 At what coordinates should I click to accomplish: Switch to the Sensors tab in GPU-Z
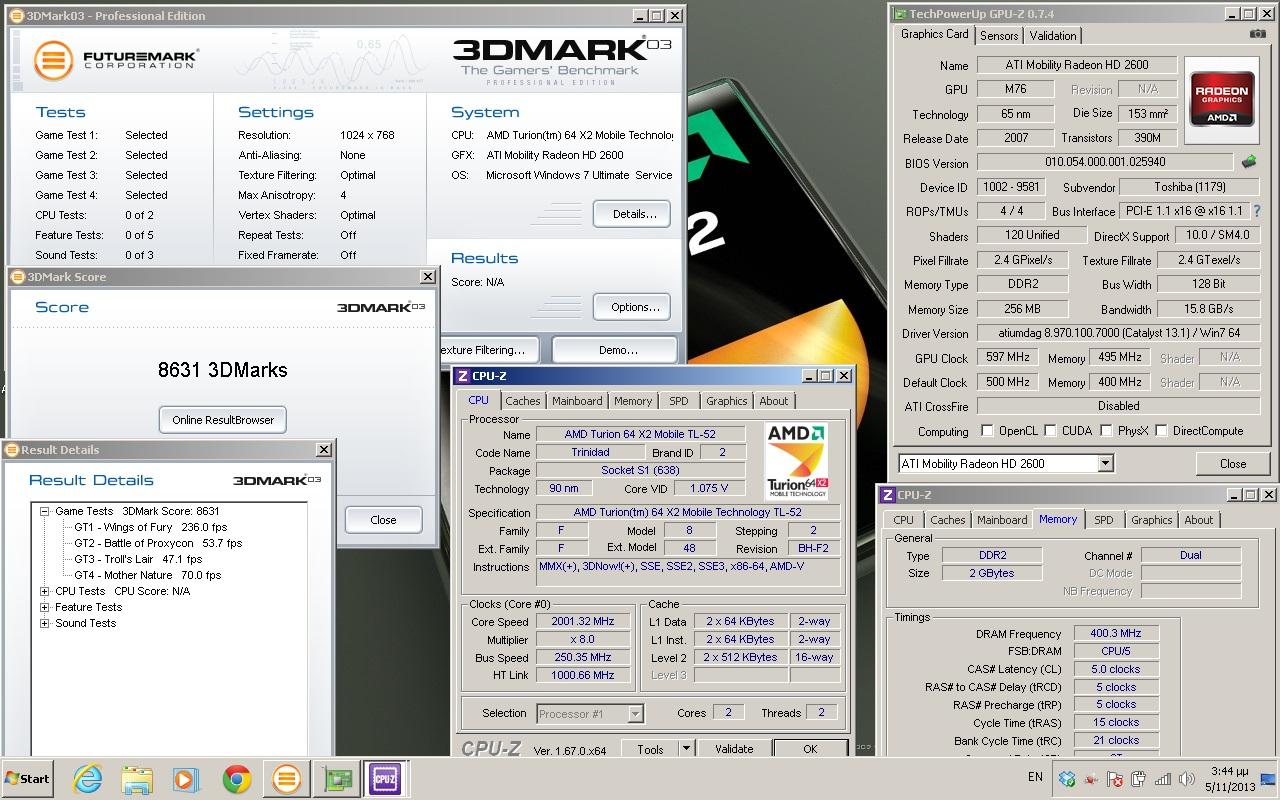tap(998, 36)
